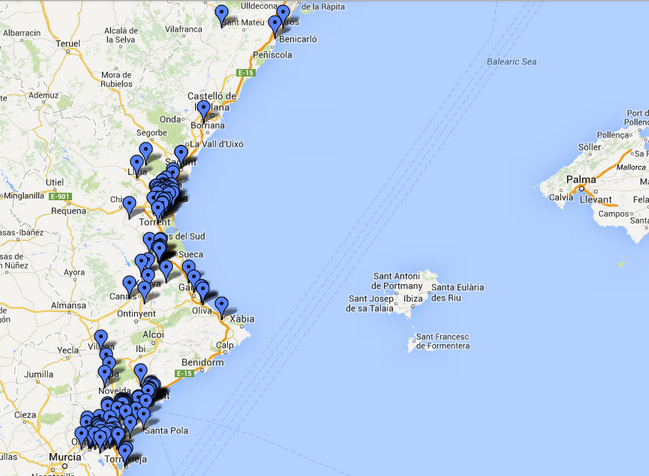The width and height of the screenshot is (649, 476).
Task: Click the Ontinyent label
Action: [136, 314]
